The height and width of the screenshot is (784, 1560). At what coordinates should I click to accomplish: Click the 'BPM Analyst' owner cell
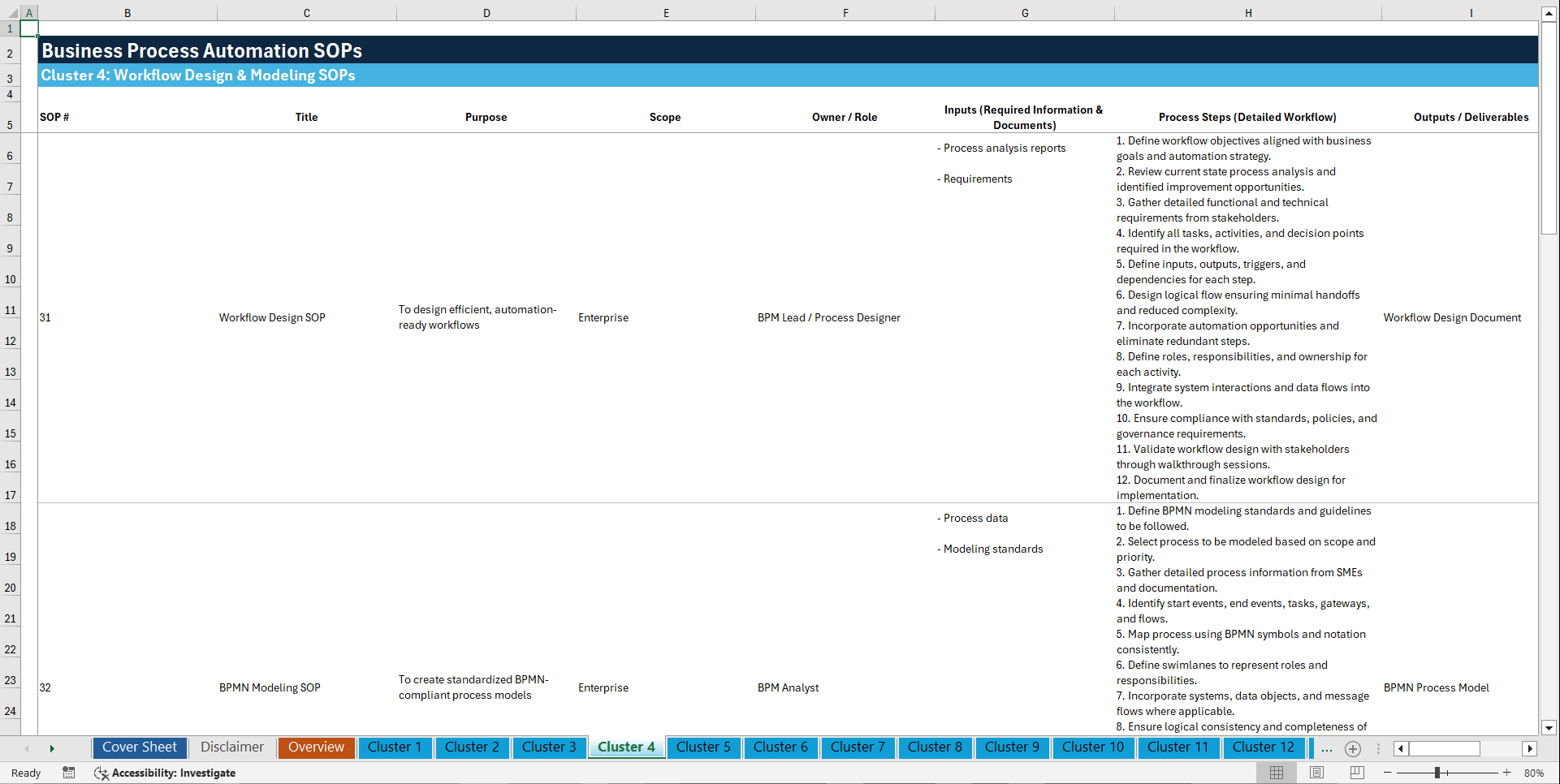[788, 687]
